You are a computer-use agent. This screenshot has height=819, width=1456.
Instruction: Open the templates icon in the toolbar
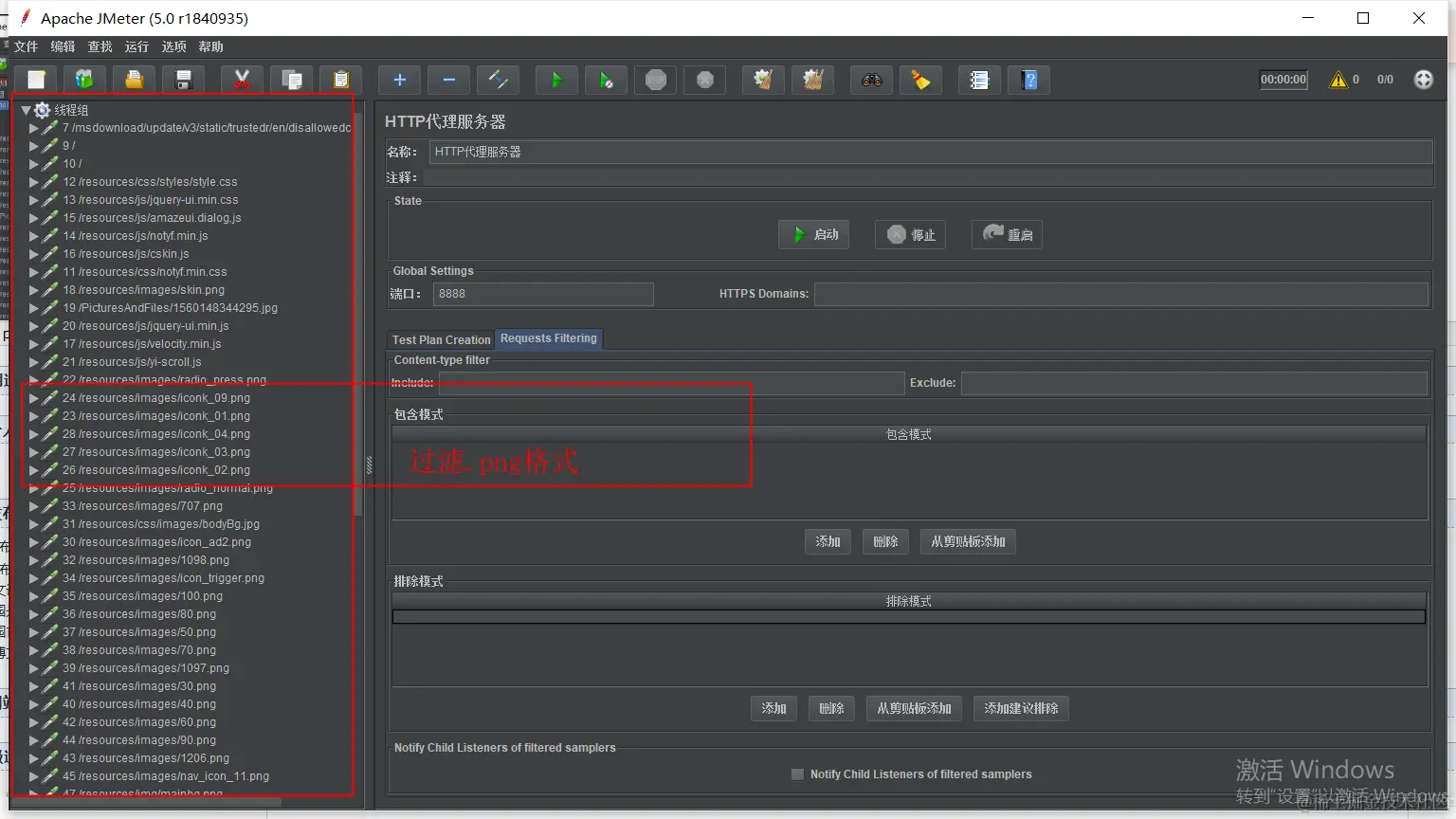pyautogui.click(x=85, y=81)
